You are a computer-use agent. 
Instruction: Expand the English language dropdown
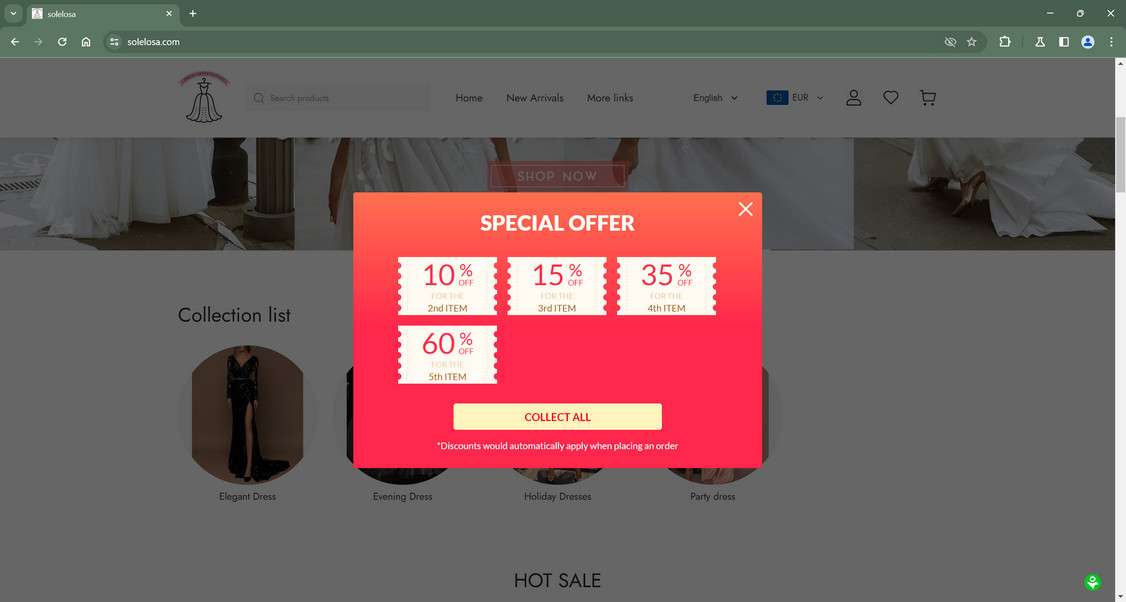coord(715,98)
